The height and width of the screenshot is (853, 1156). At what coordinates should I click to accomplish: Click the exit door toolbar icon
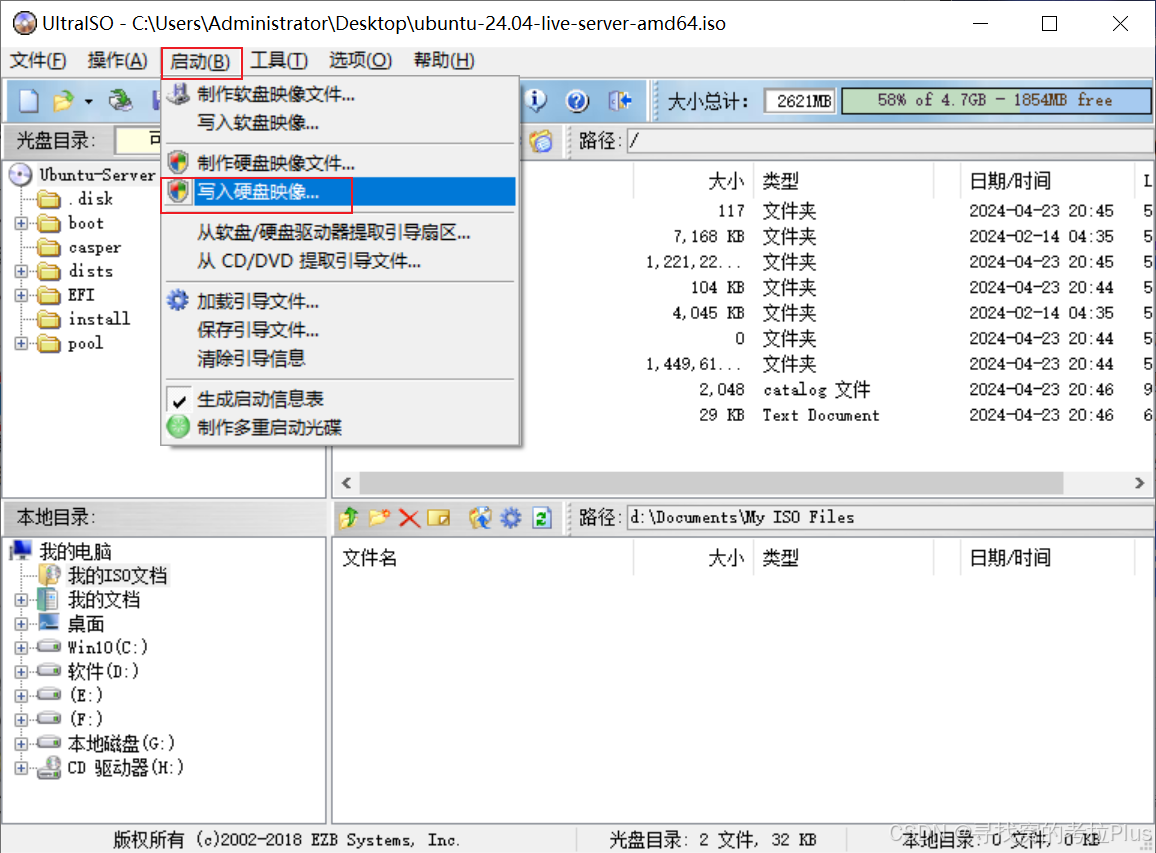point(619,100)
